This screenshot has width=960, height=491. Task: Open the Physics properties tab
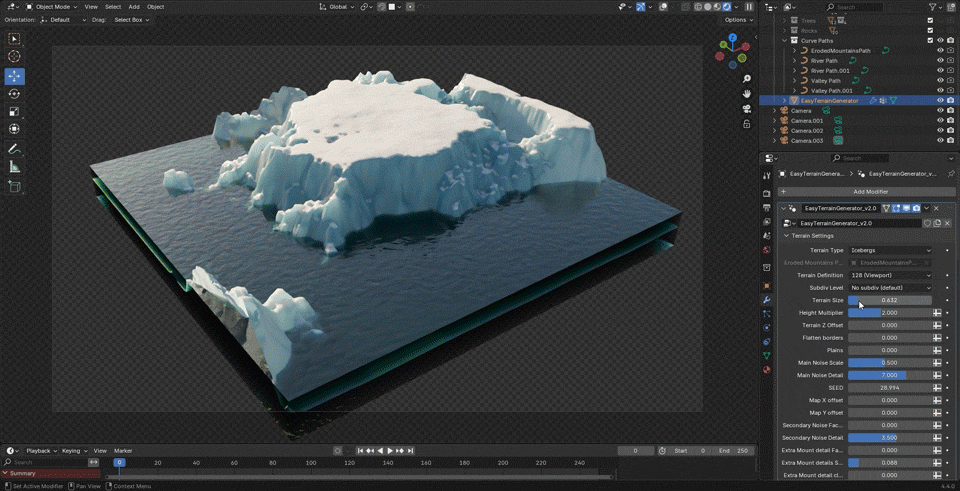point(767,328)
